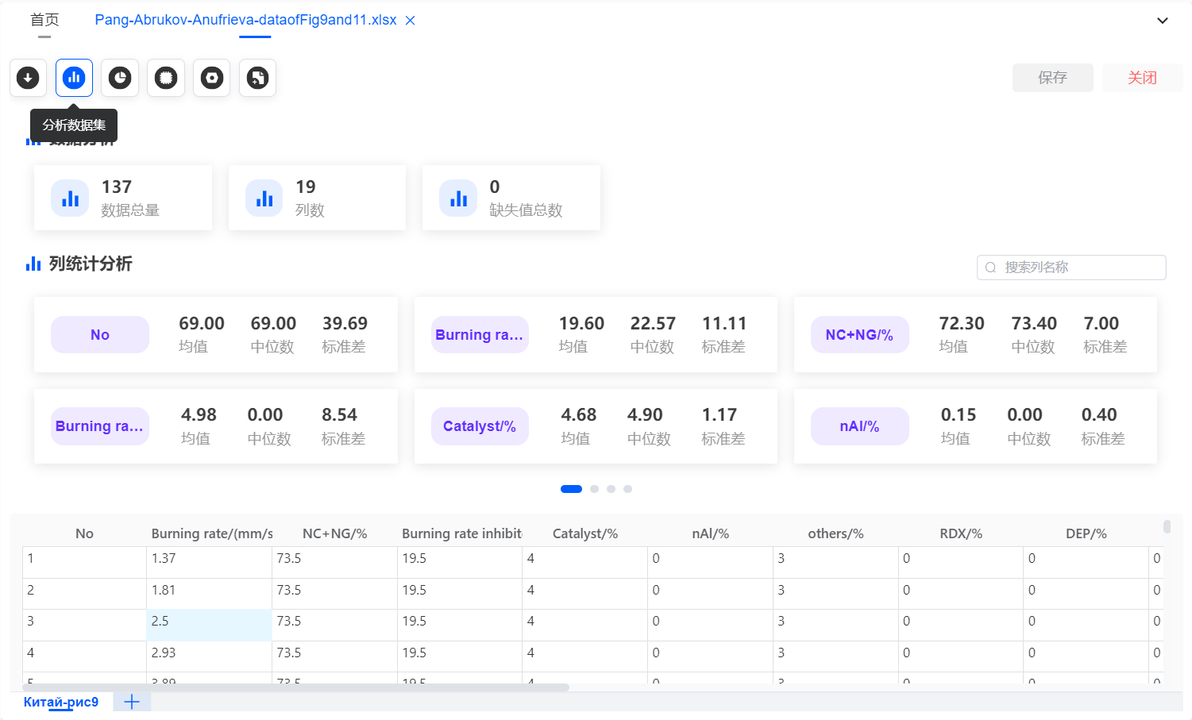Select the Catalyst/% column tag

(480, 426)
